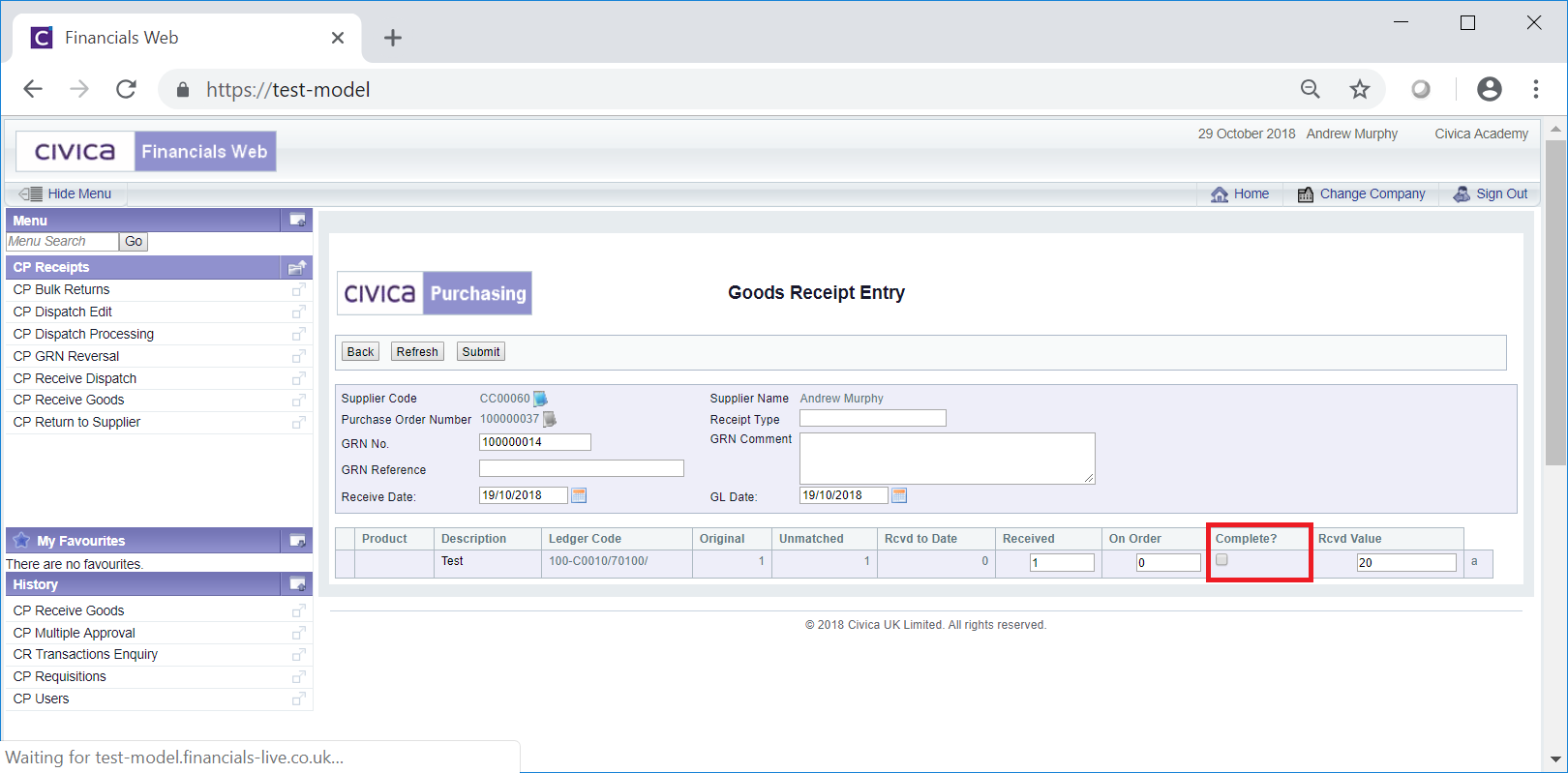Click the Home link
Image resolution: width=1568 pixels, height=773 pixels.
coord(1251,193)
